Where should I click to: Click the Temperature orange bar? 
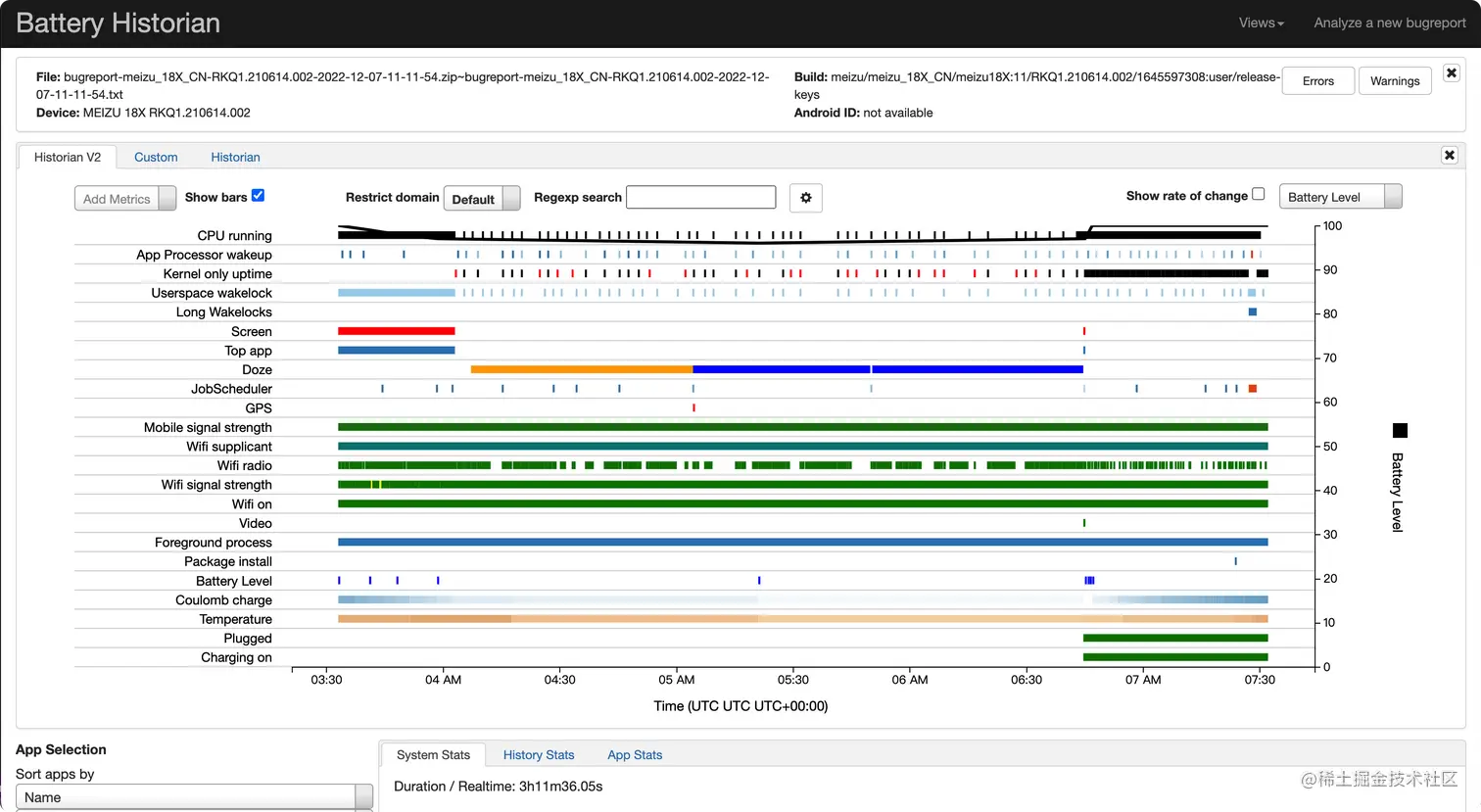pyautogui.click(x=803, y=619)
